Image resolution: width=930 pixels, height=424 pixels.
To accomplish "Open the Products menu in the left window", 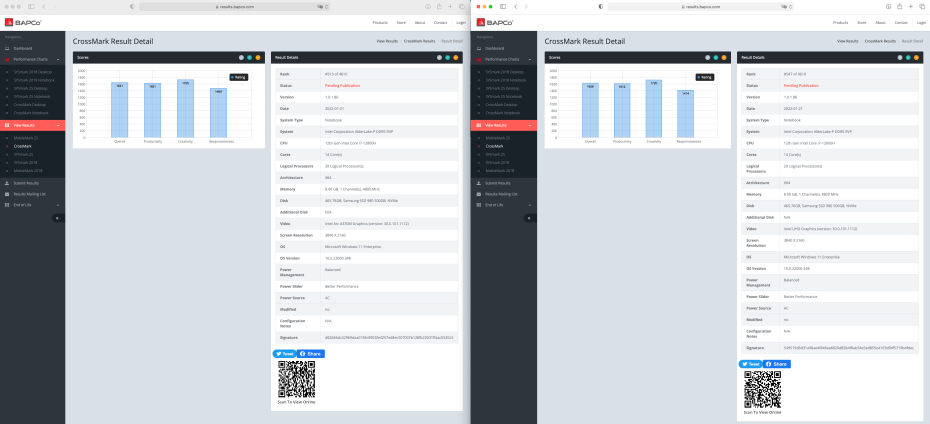I will [x=380, y=23].
